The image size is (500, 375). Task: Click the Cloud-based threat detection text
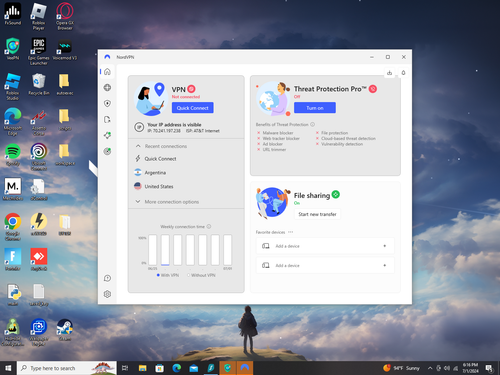pos(348,138)
